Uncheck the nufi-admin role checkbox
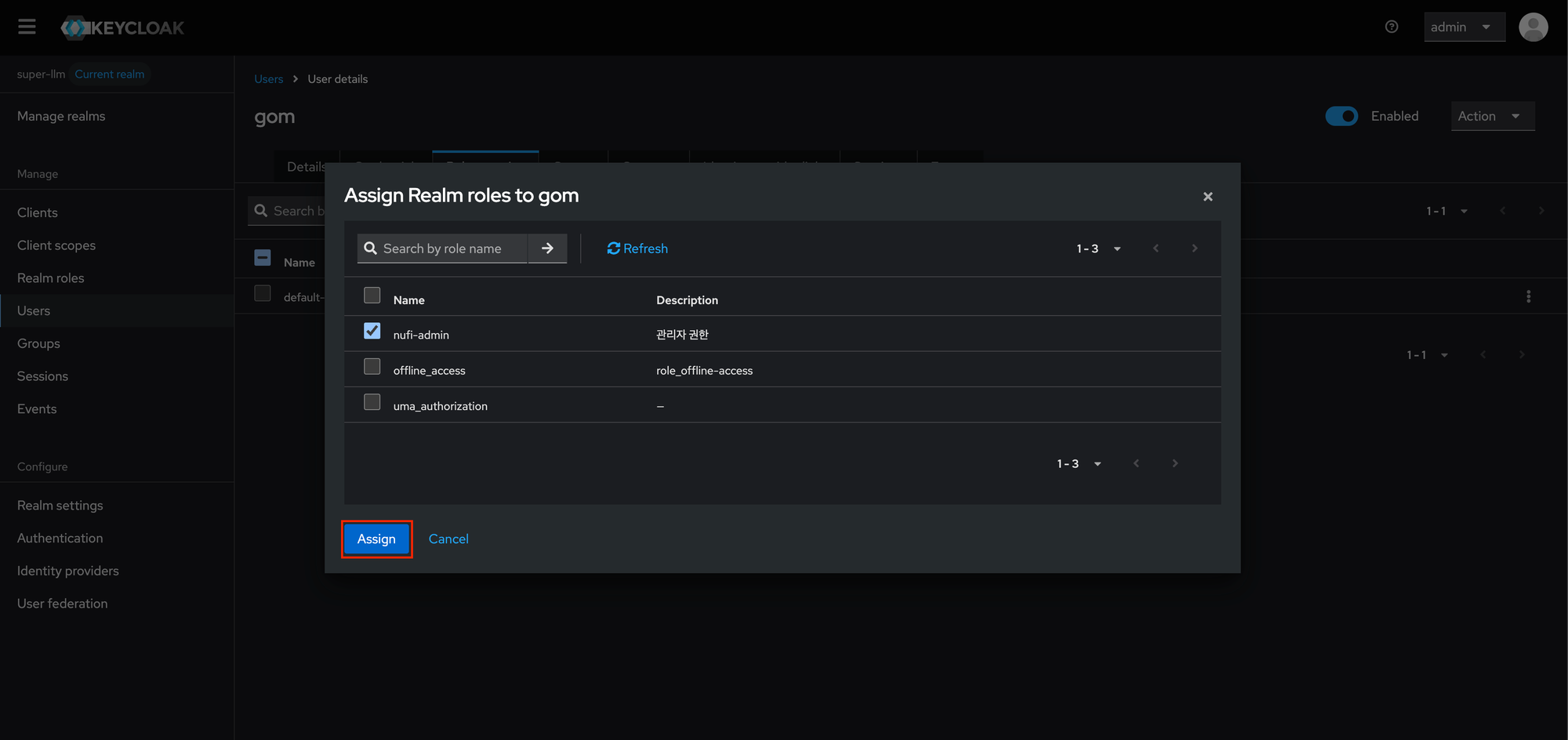The width and height of the screenshot is (1568, 740). 372,332
